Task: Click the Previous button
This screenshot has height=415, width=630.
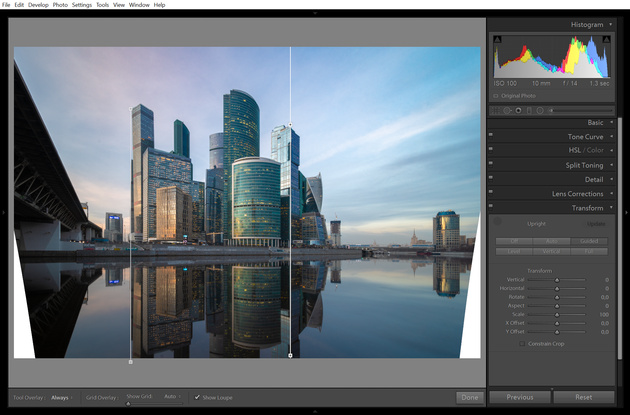Action: pos(520,397)
